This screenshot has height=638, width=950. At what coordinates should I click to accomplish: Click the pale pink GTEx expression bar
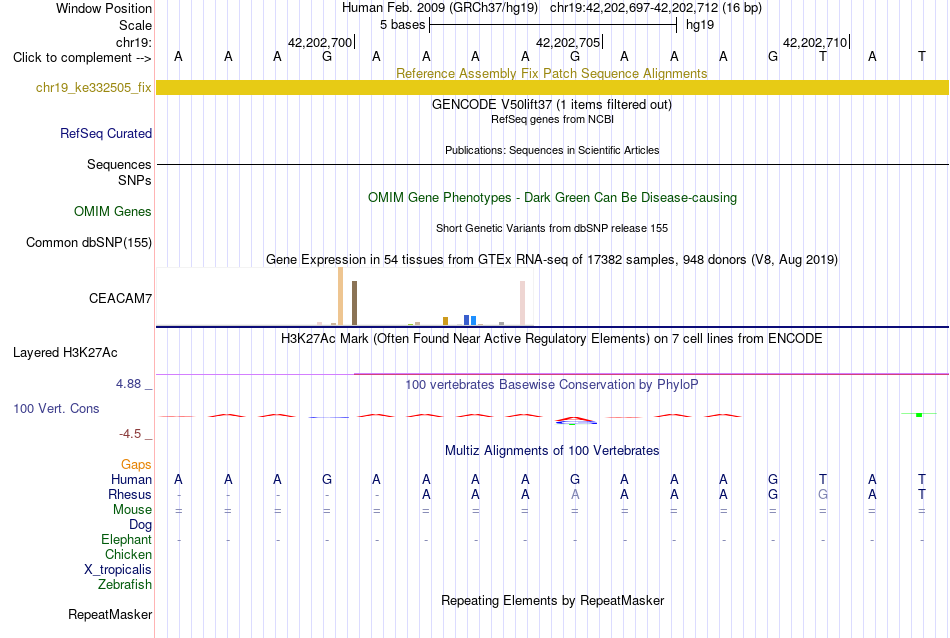click(522, 303)
